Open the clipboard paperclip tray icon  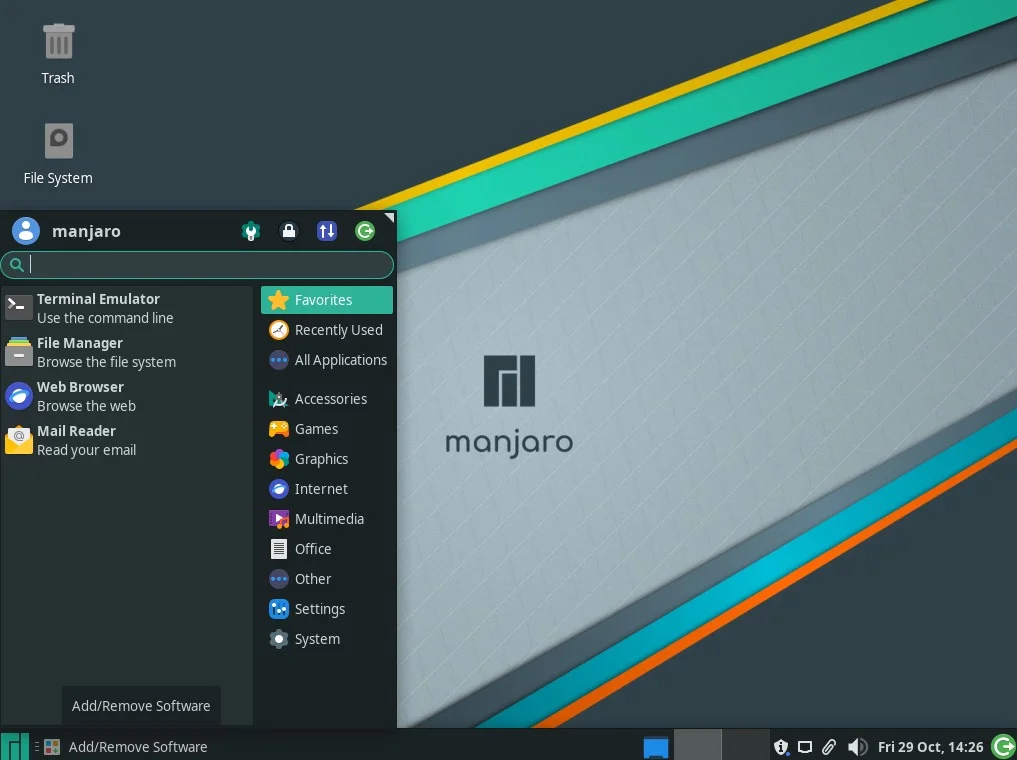click(x=829, y=747)
